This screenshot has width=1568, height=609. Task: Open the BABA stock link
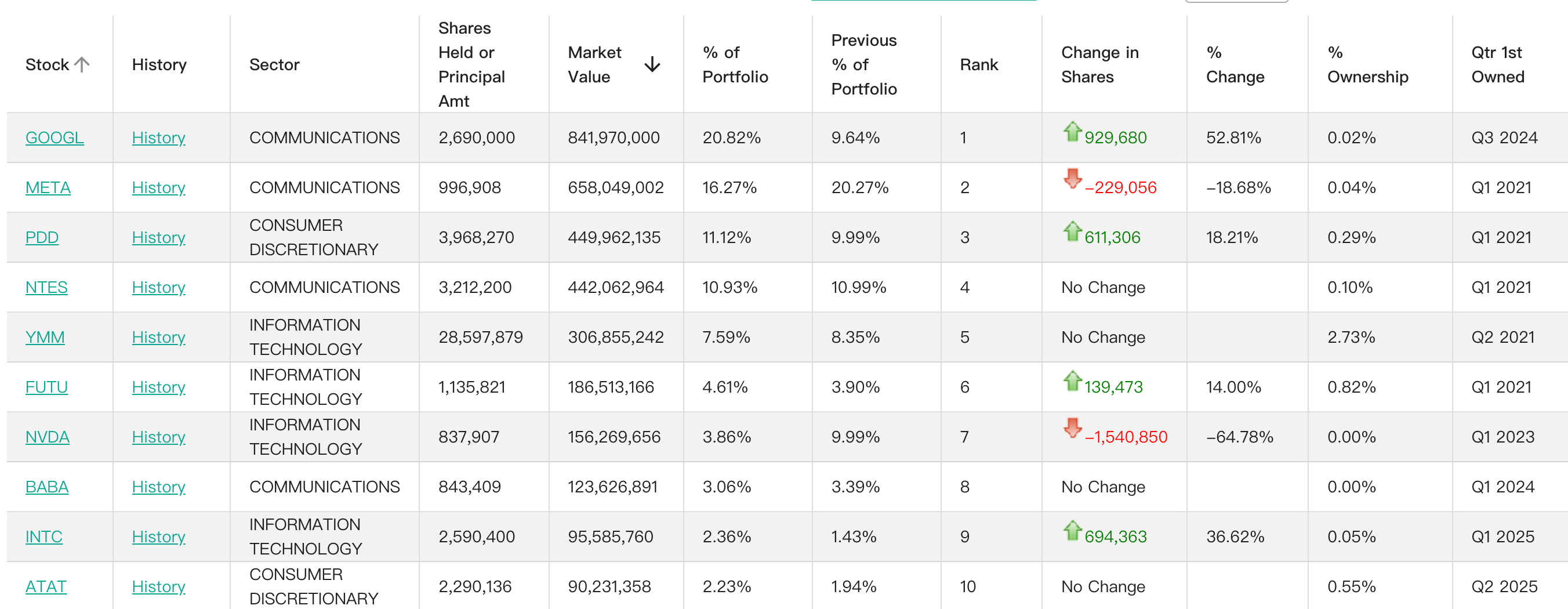47,487
